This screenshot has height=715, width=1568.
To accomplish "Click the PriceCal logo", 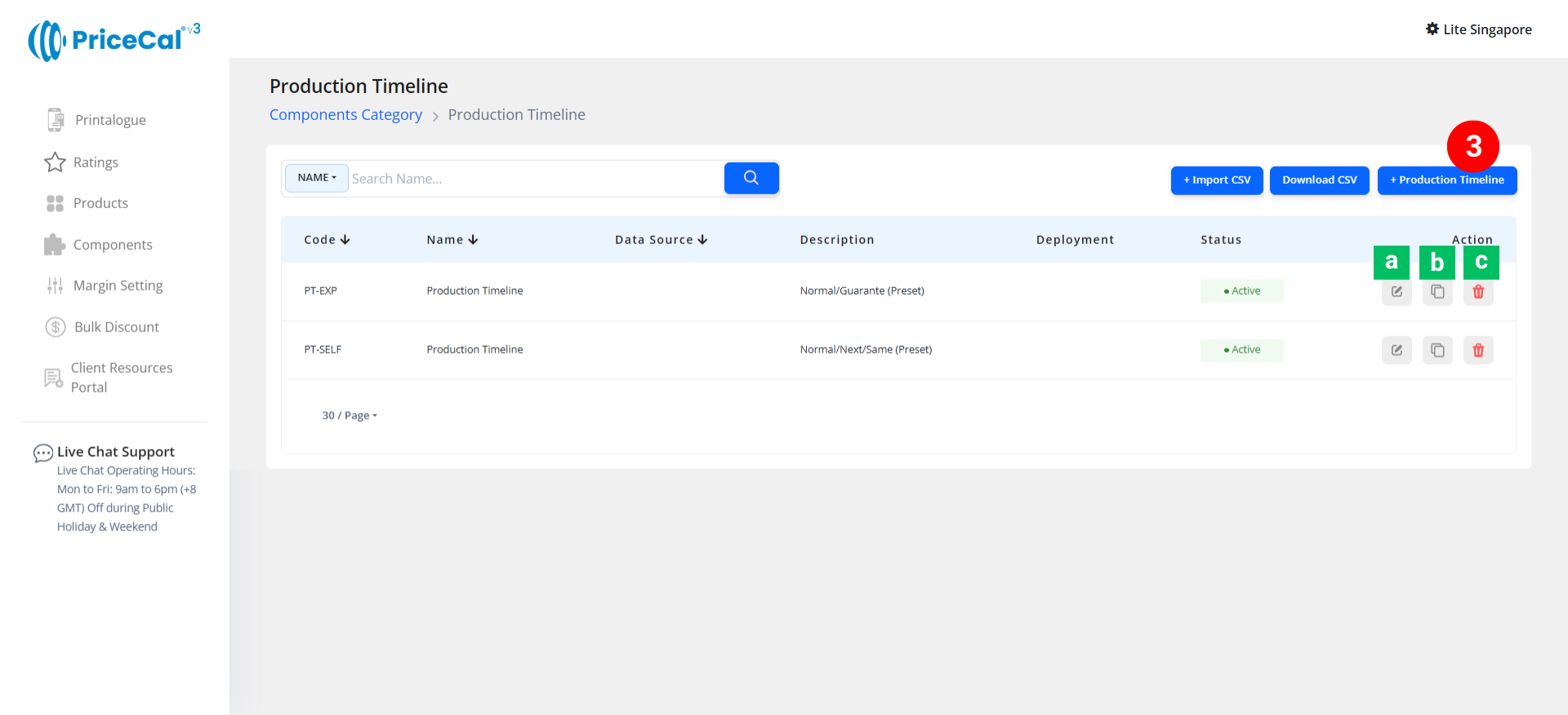I will 114,40.
